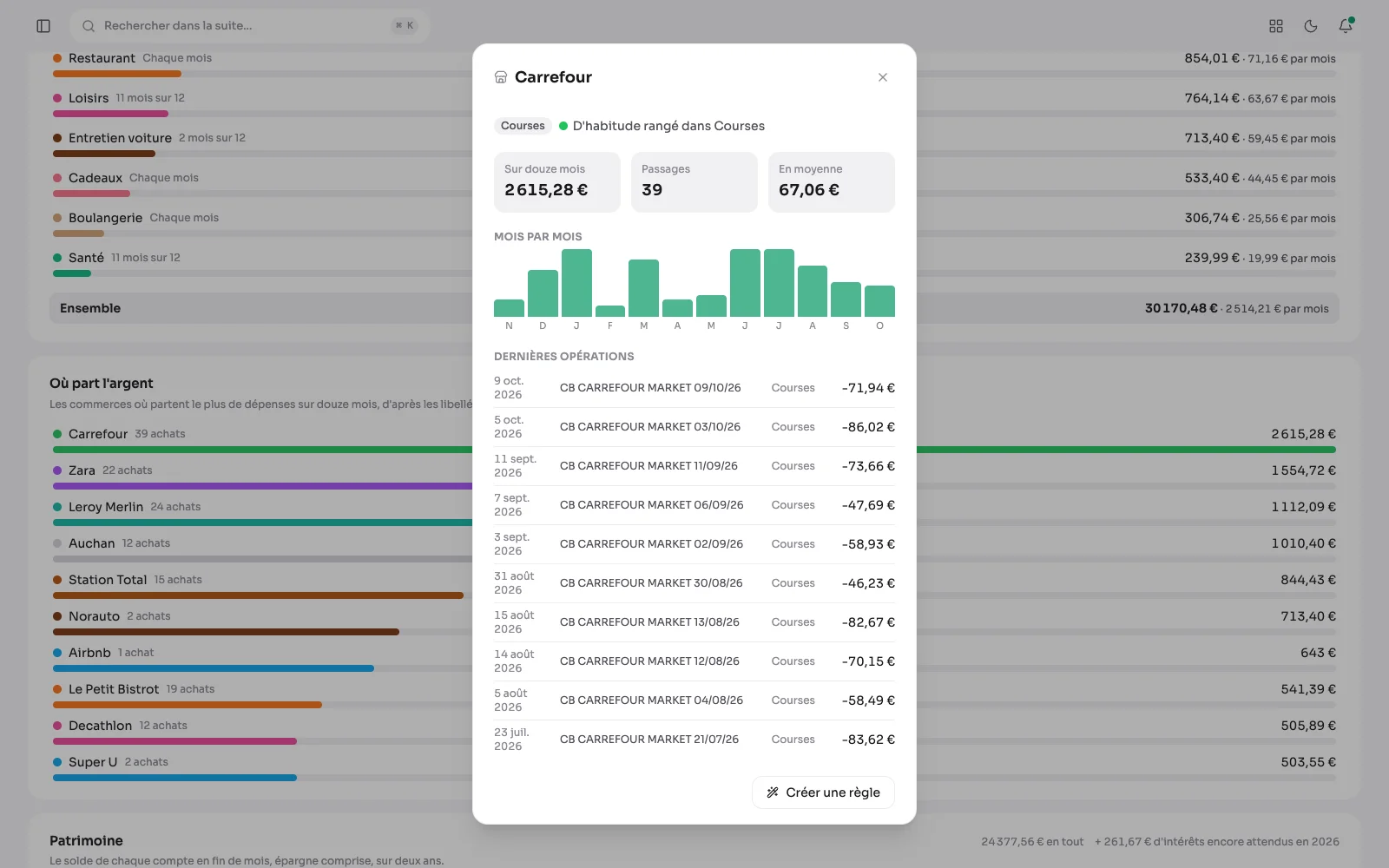Open the Restaurant category row
This screenshot has height=868, width=1389.
[694, 63]
